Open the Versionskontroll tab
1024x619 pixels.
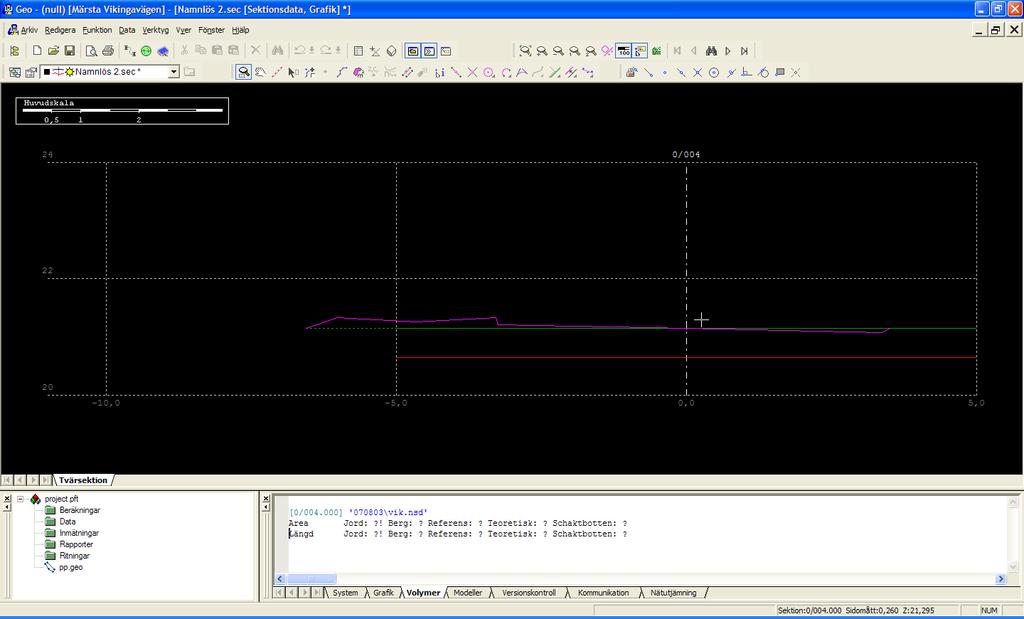point(529,593)
